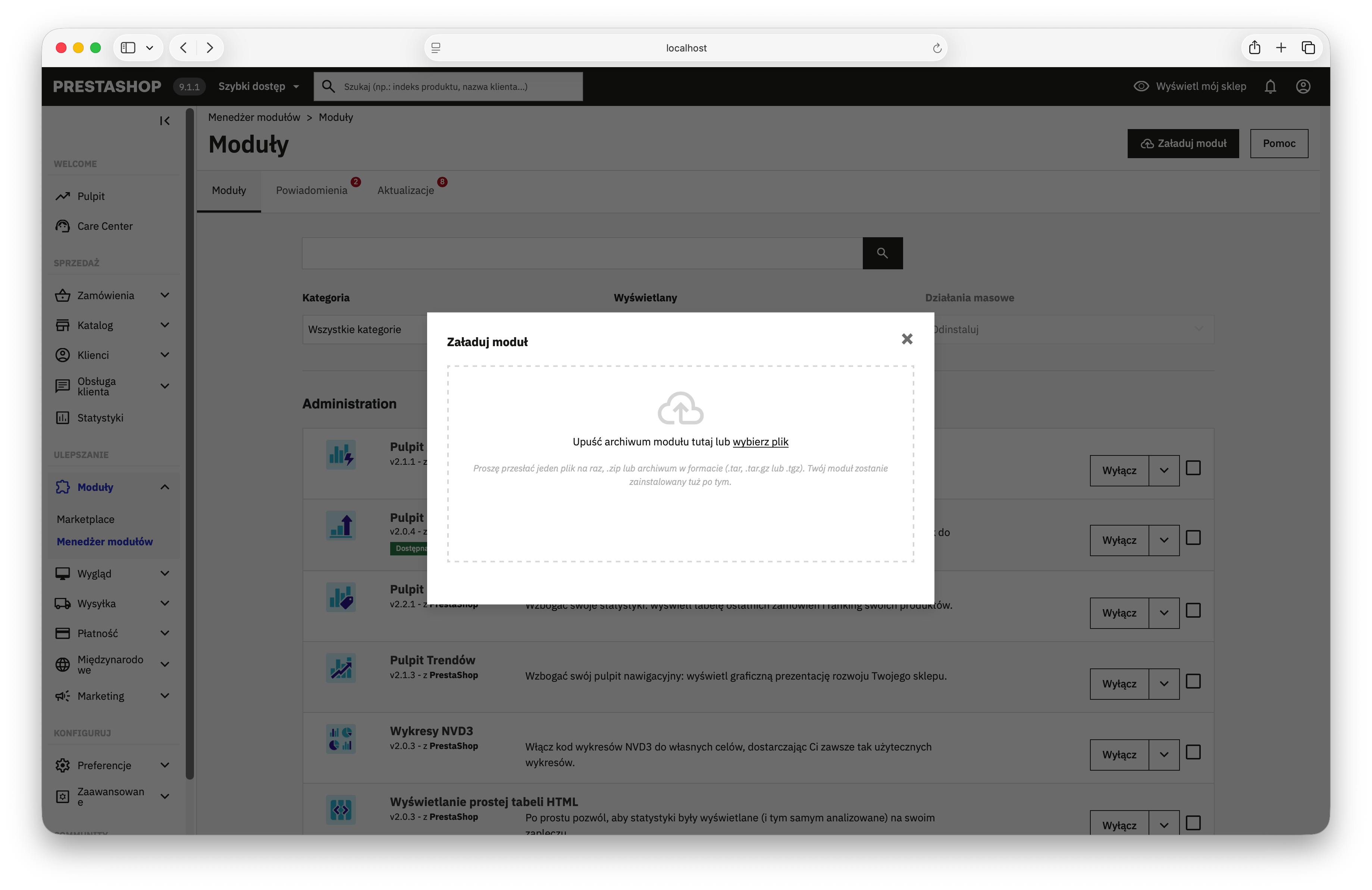Tick checkbox for Pulpit v2.2.1 module

tap(1193, 611)
